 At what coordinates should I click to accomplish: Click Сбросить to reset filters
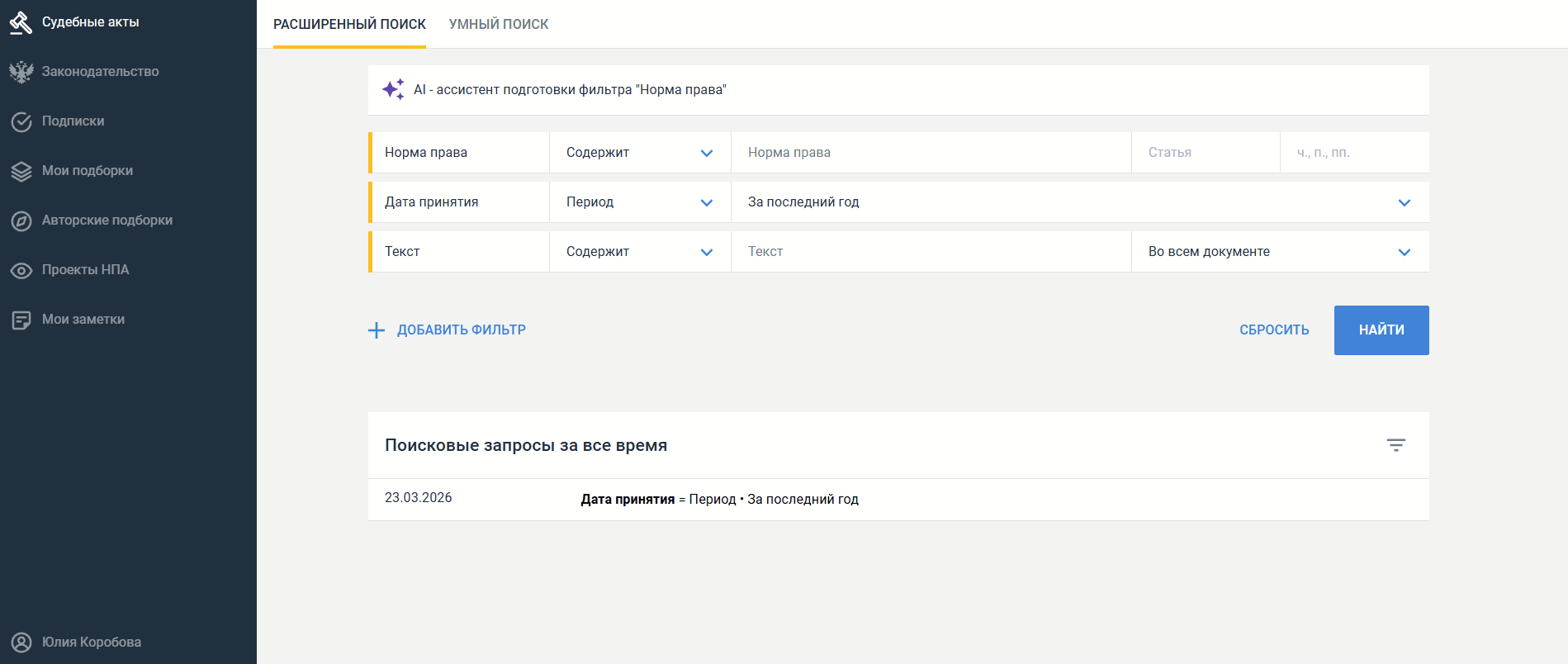[1274, 330]
